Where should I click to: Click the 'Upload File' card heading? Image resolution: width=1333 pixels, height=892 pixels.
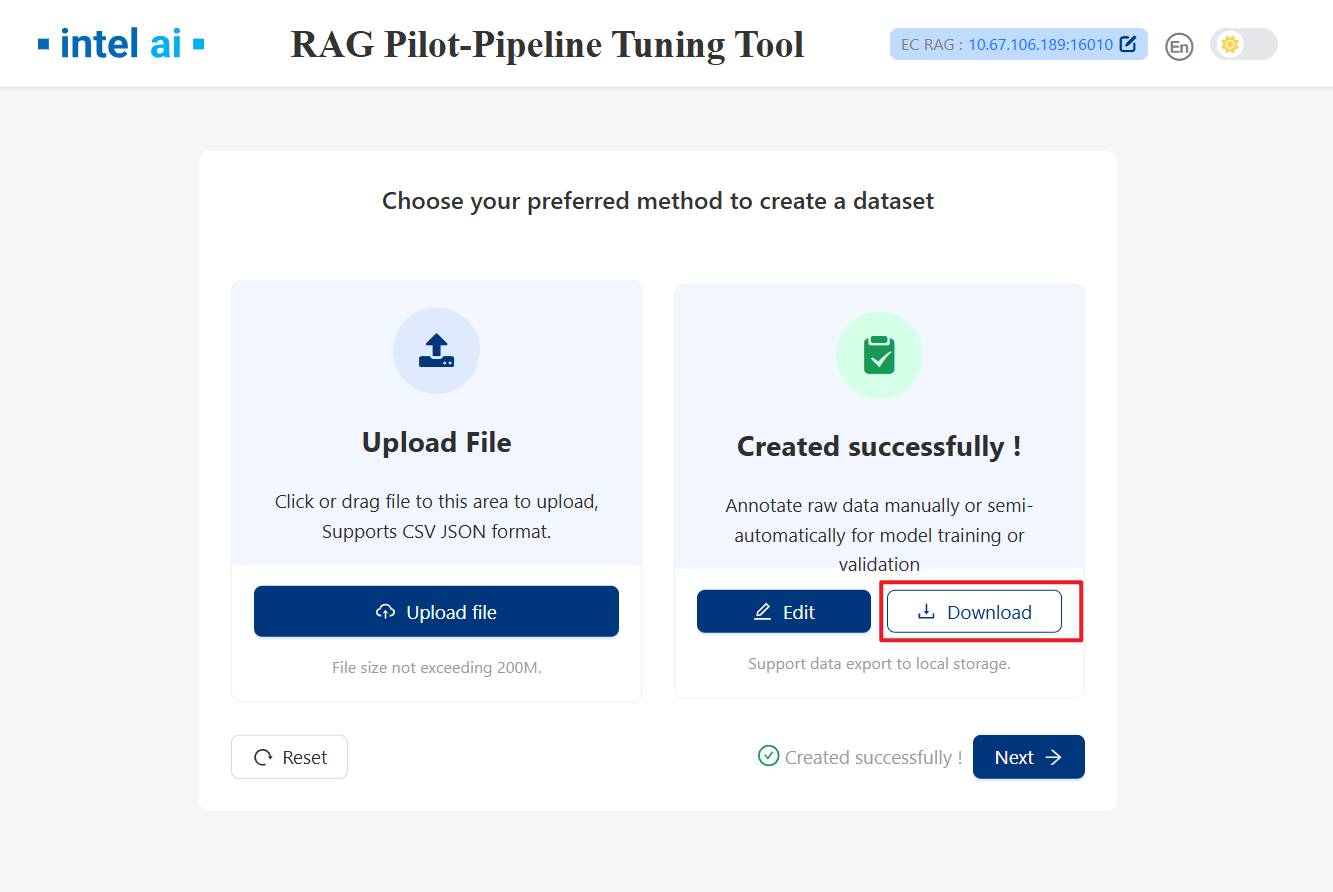[436, 443]
